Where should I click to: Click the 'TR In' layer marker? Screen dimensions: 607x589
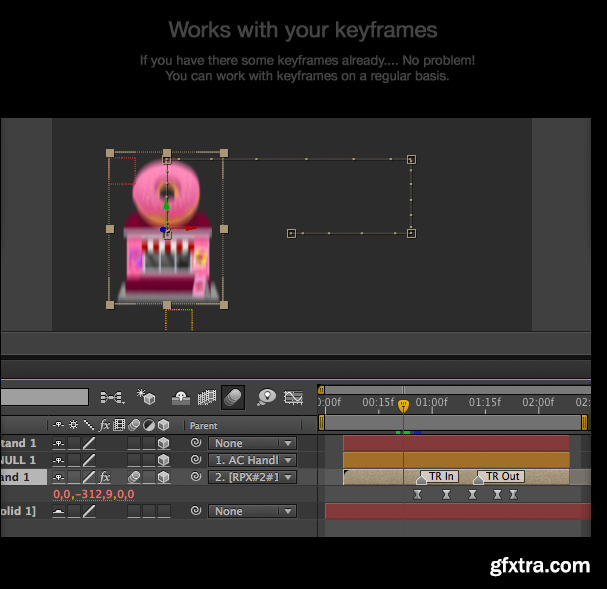tap(441, 477)
